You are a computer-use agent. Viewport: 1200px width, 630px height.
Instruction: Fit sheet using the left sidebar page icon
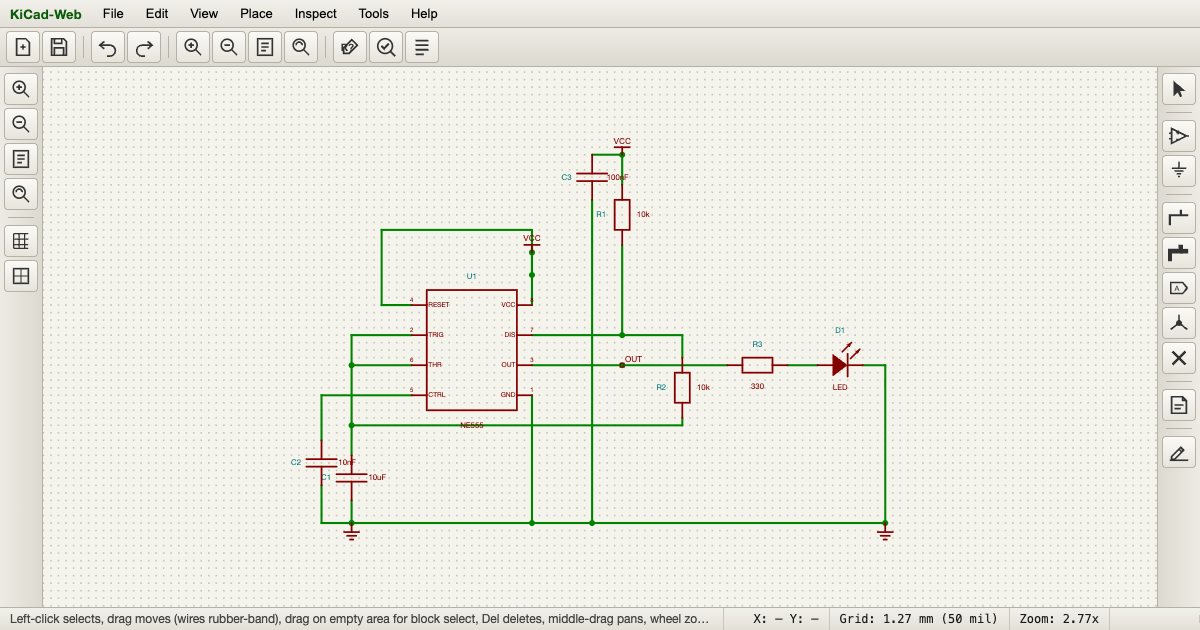[21, 159]
